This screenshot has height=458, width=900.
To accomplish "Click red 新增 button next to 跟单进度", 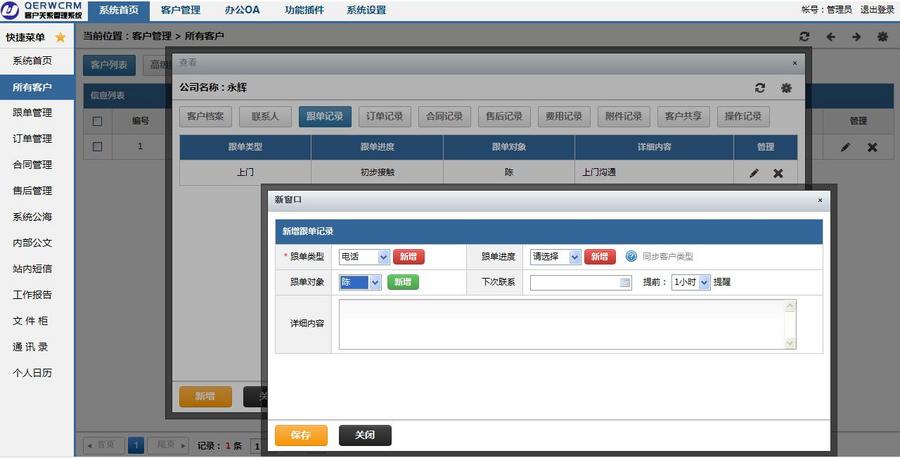I will 600,257.
